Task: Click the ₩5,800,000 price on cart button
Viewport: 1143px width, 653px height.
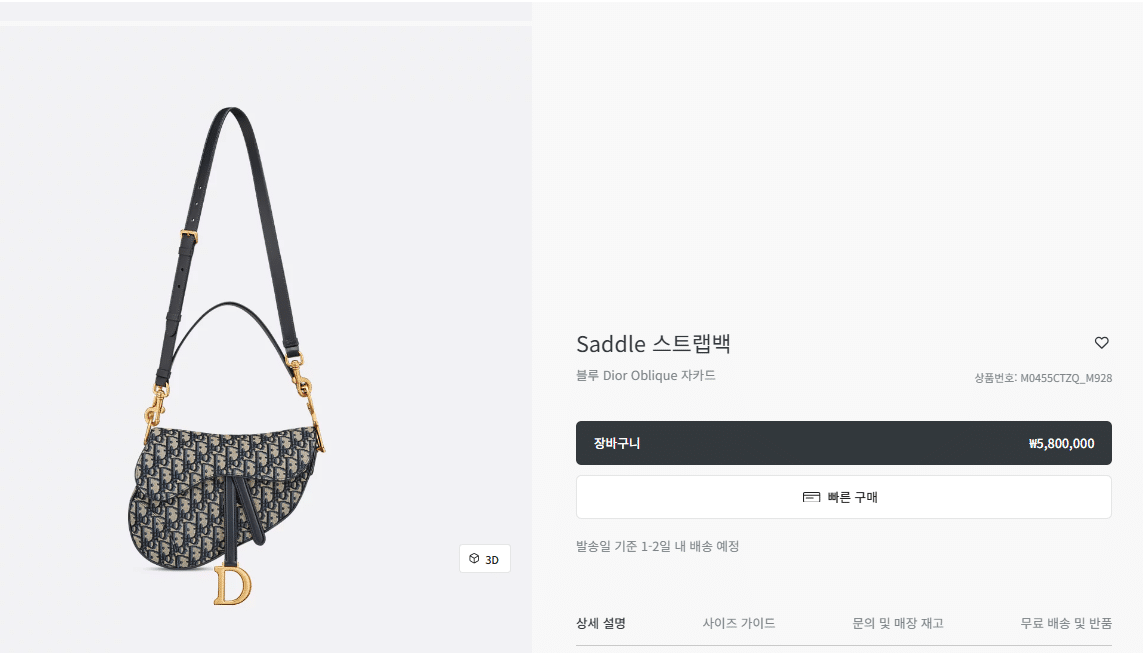Action: (x=1061, y=443)
